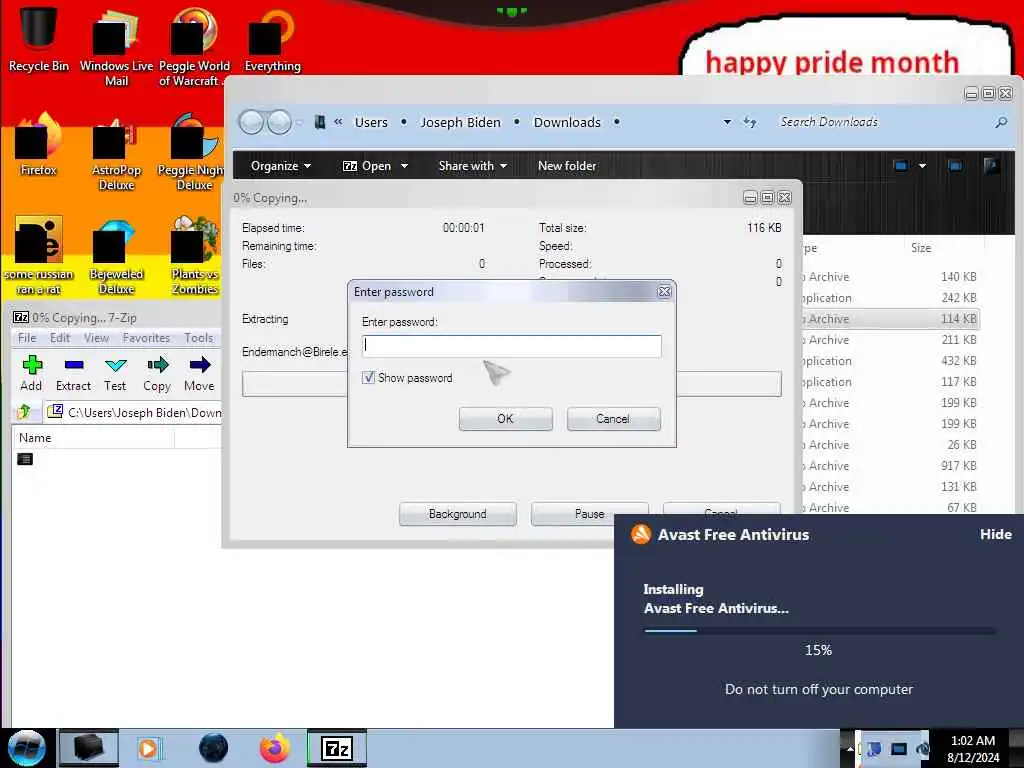Image resolution: width=1024 pixels, height=768 pixels.
Task: Open the Favorites menu in 7-Zip
Action: coord(146,338)
